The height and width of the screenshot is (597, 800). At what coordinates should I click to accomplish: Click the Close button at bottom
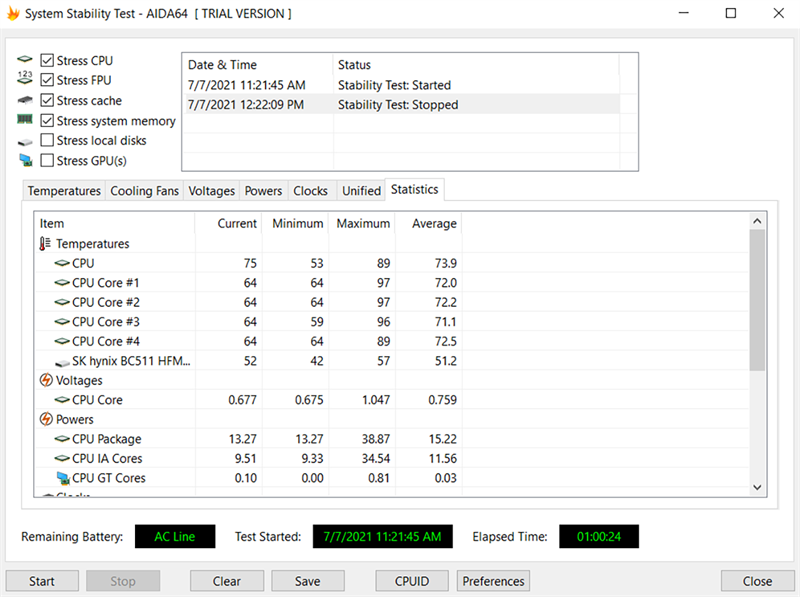pos(757,581)
